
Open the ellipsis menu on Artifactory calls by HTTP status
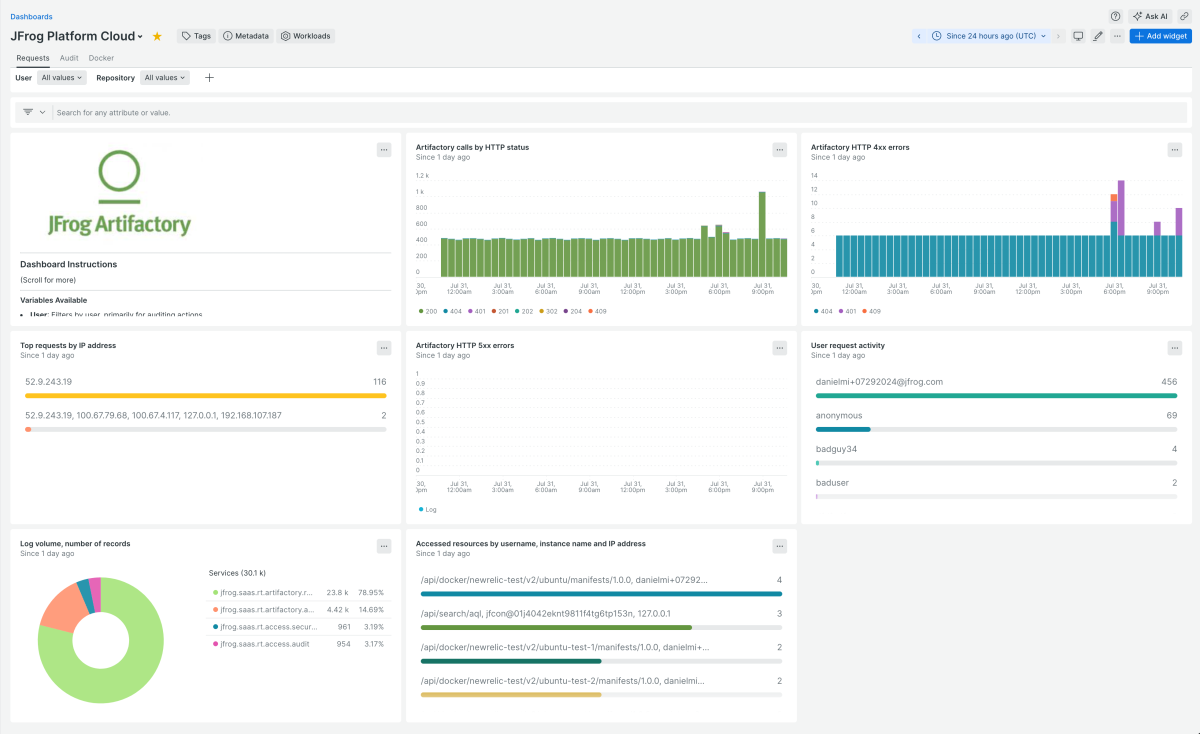pyautogui.click(x=780, y=149)
